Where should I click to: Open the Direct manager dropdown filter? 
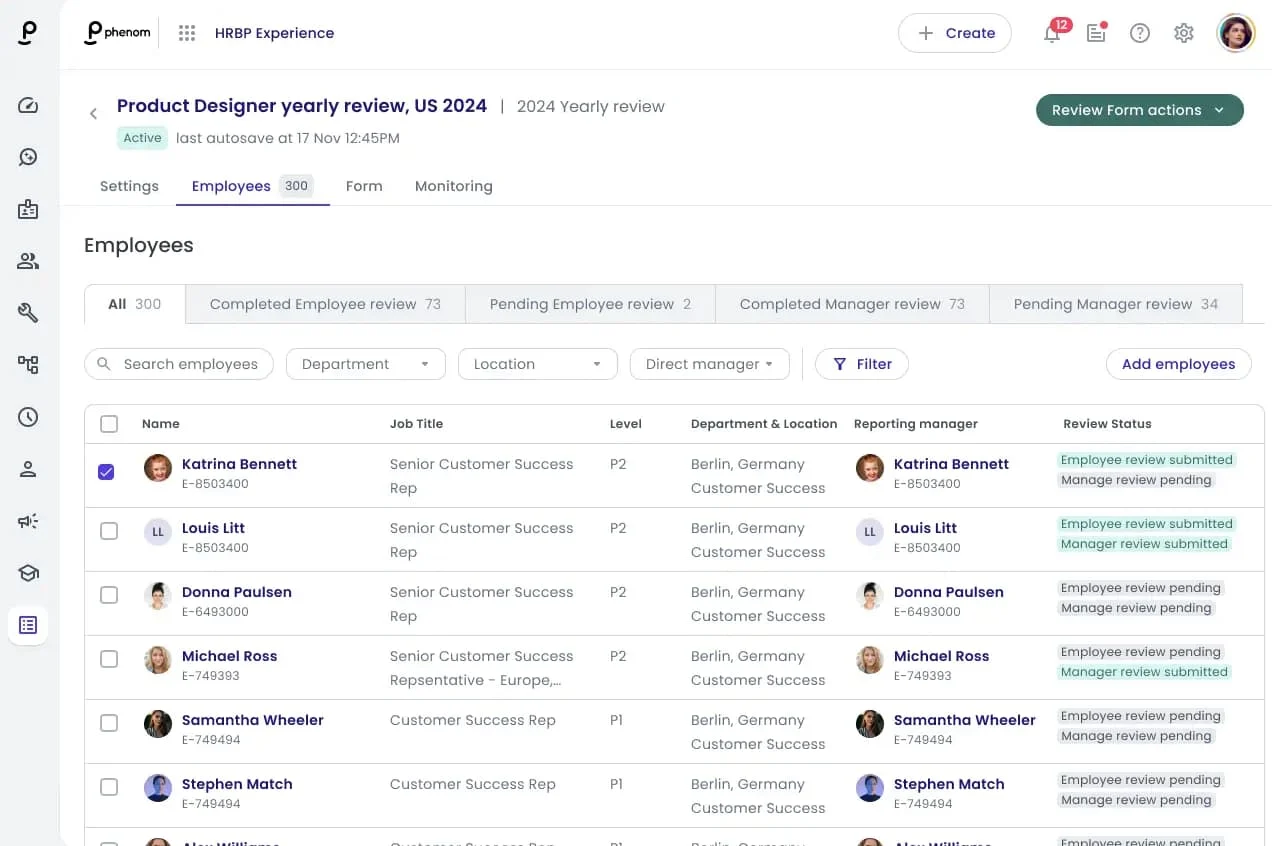tap(710, 364)
